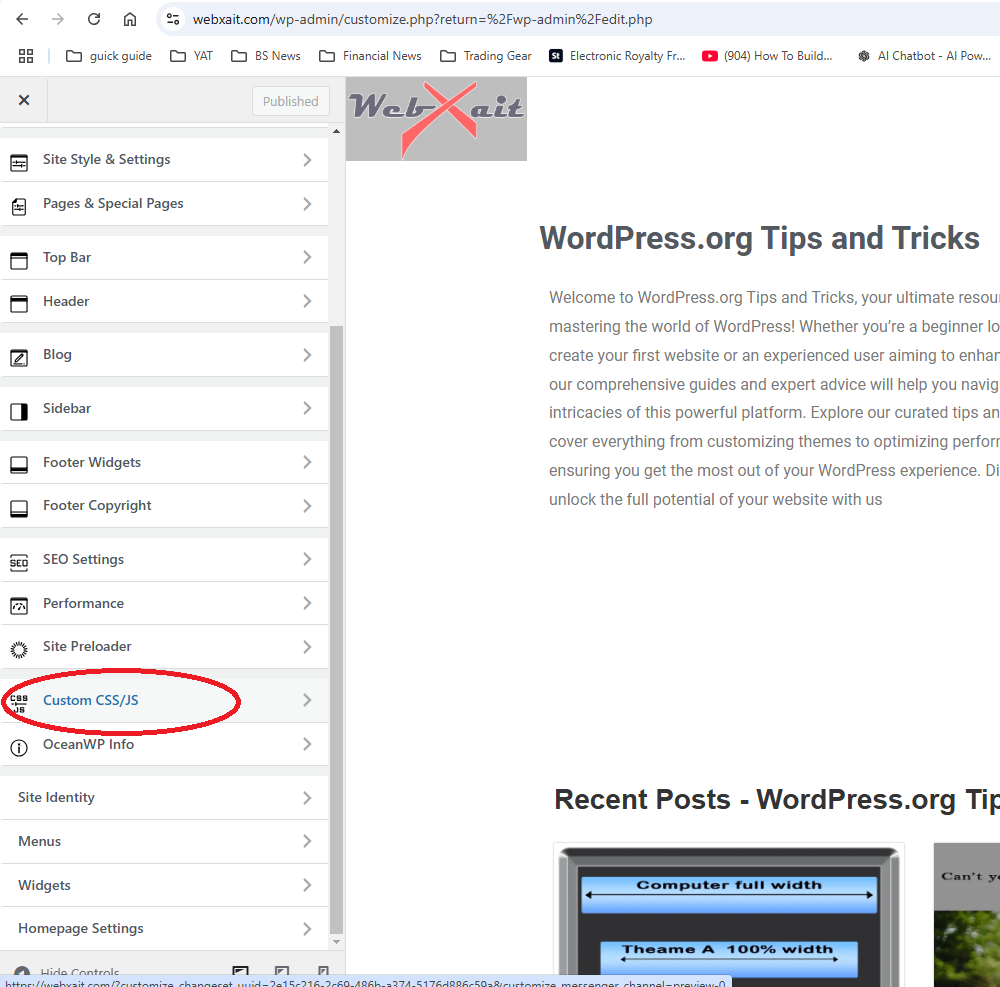The width and height of the screenshot is (1000, 987).
Task: Click the site information icon in address bar
Action: coord(173,19)
